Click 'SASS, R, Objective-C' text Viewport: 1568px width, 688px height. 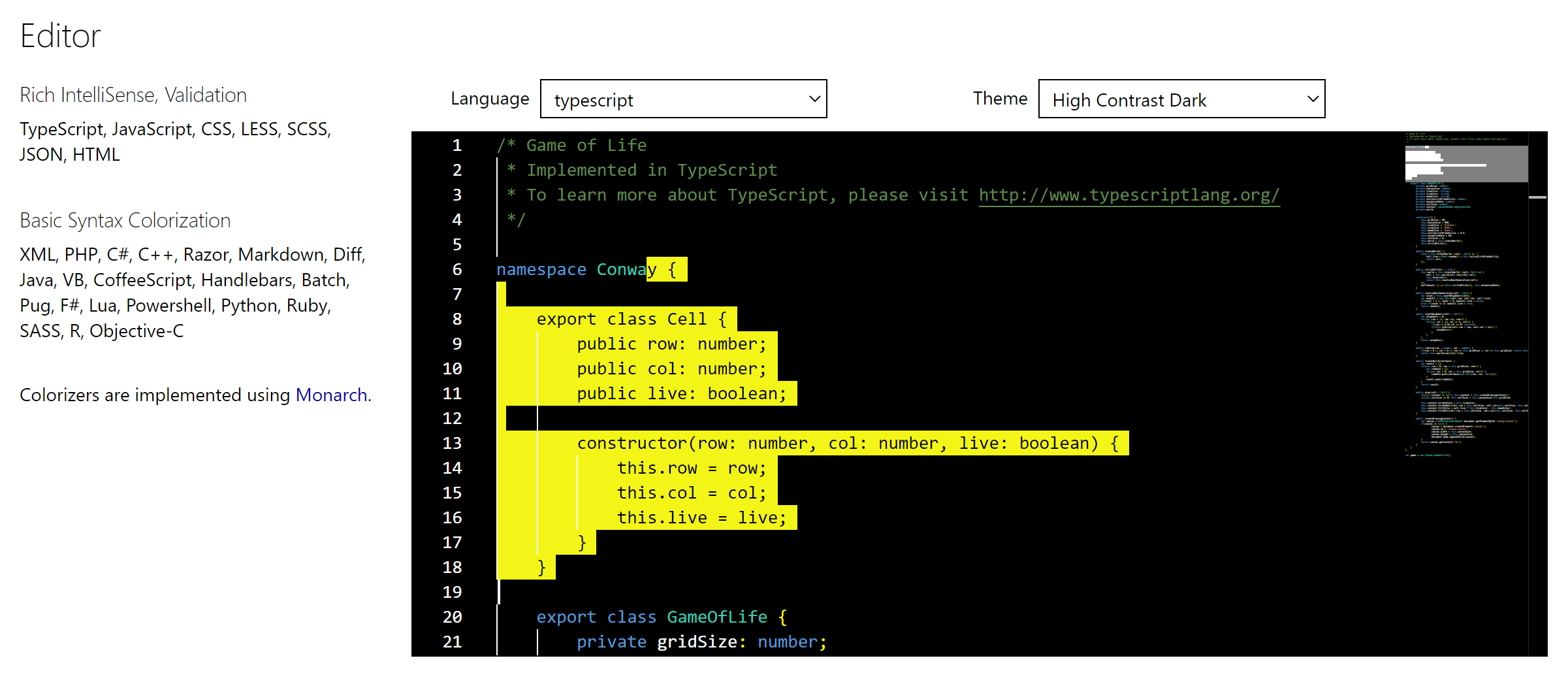102,331
